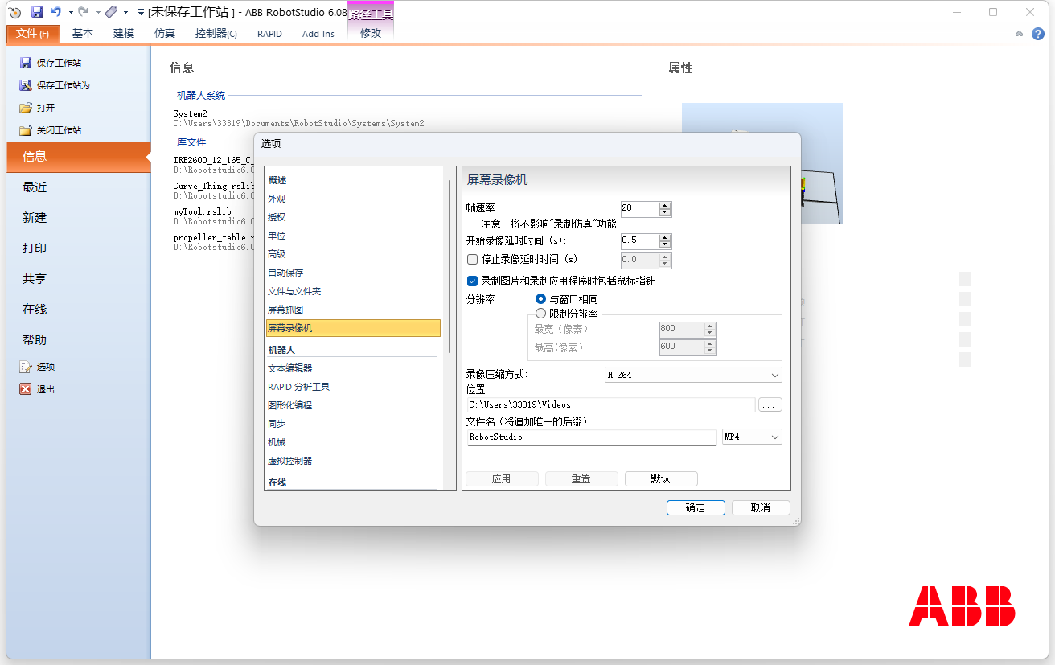The height and width of the screenshot is (665, 1055).
Task: Click the red 退出 exit icon
Action: pyautogui.click(x=26, y=389)
